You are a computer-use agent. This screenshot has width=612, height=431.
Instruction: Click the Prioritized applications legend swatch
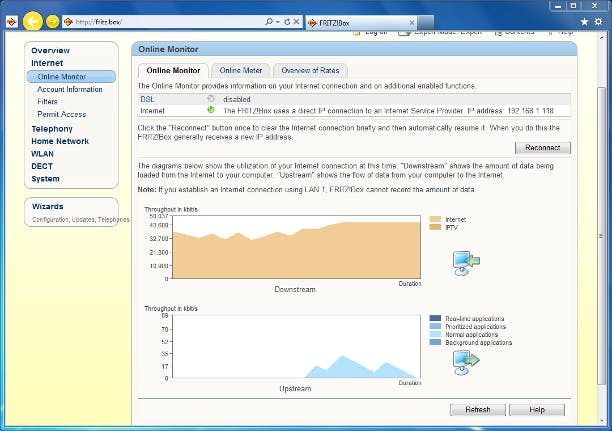(435, 326)
